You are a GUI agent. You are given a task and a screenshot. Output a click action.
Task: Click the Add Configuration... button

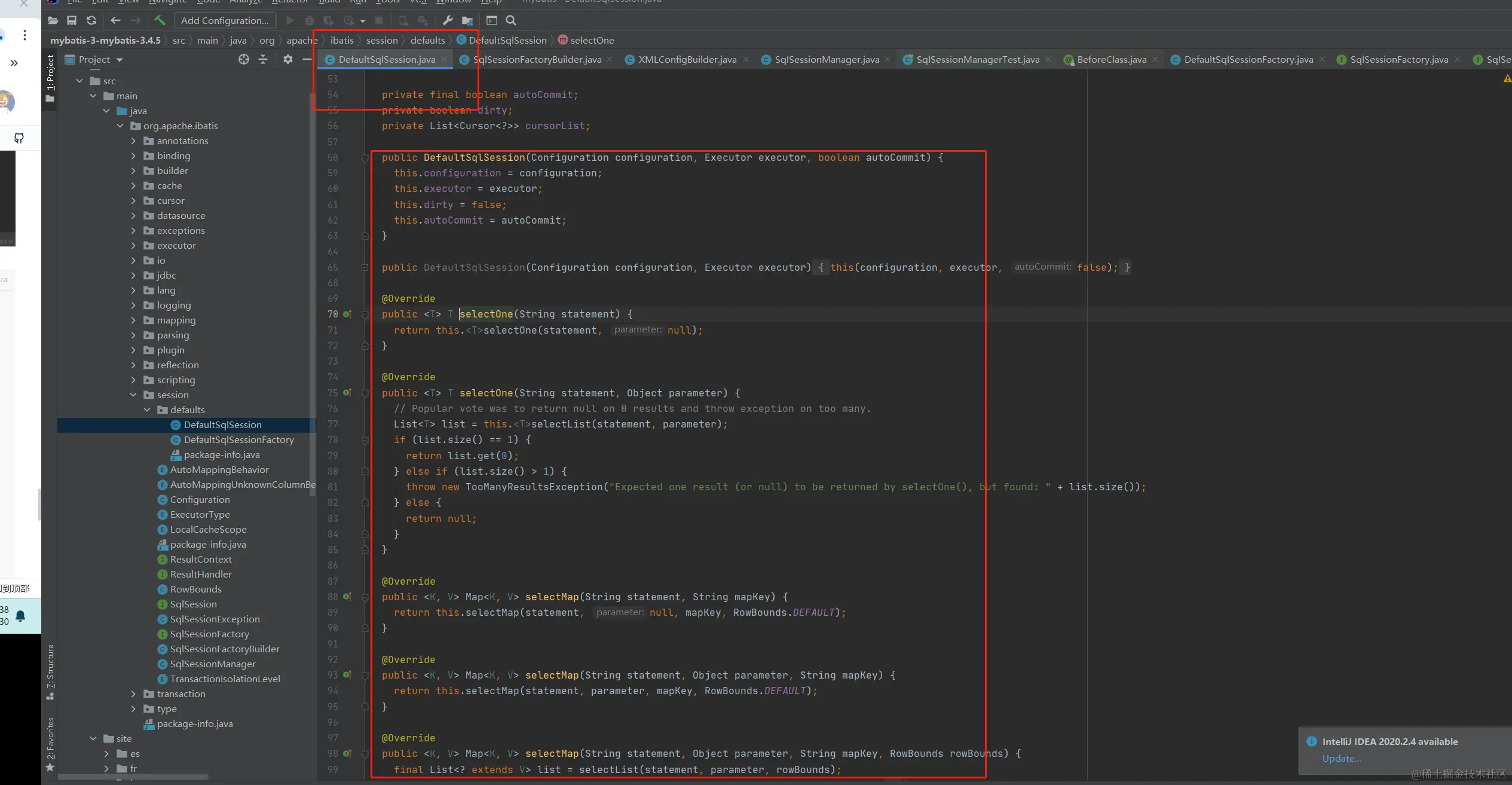225,20
